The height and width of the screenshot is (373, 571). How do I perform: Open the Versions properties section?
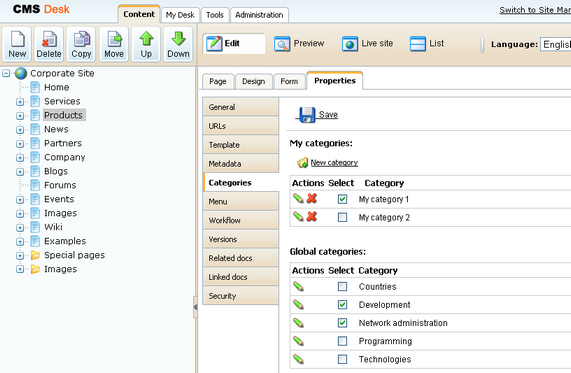coord(241,239)
